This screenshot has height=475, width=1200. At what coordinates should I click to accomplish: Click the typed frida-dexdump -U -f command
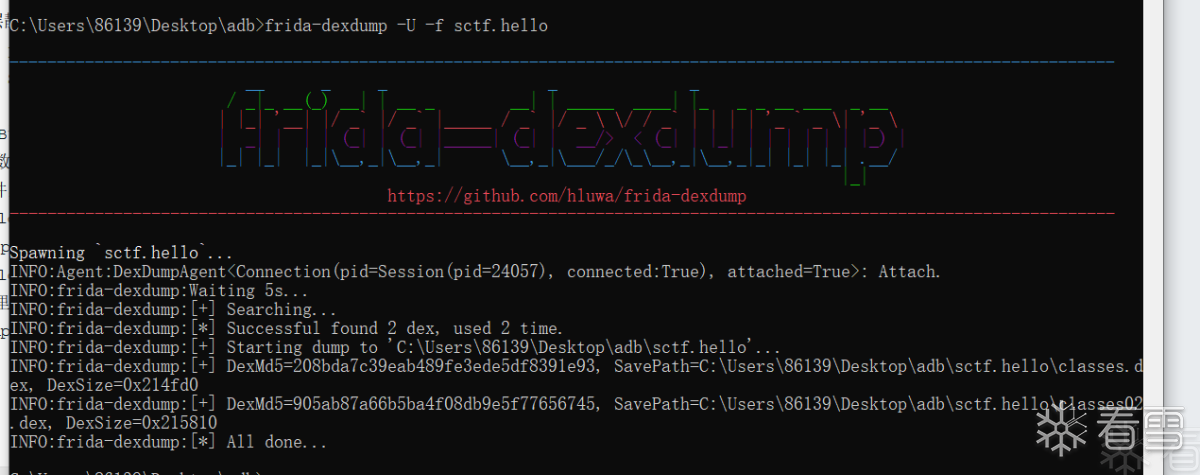point(407,26)
